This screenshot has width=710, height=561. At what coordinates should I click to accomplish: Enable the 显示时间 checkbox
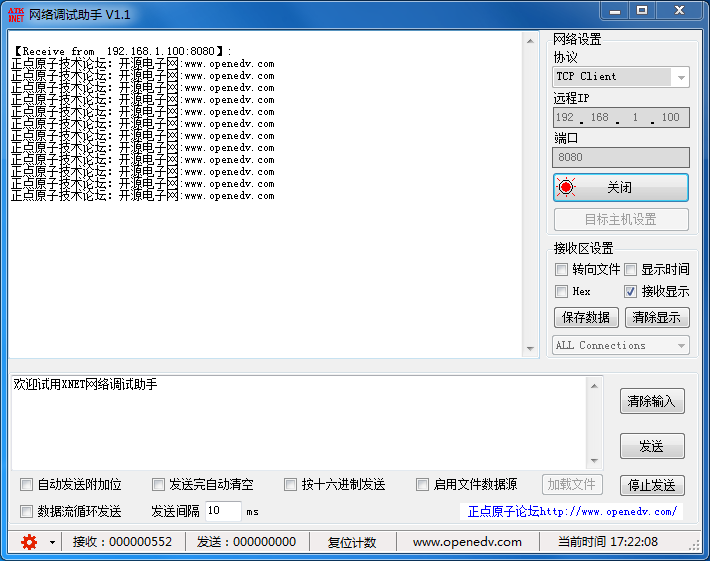(x=630, y=269)
